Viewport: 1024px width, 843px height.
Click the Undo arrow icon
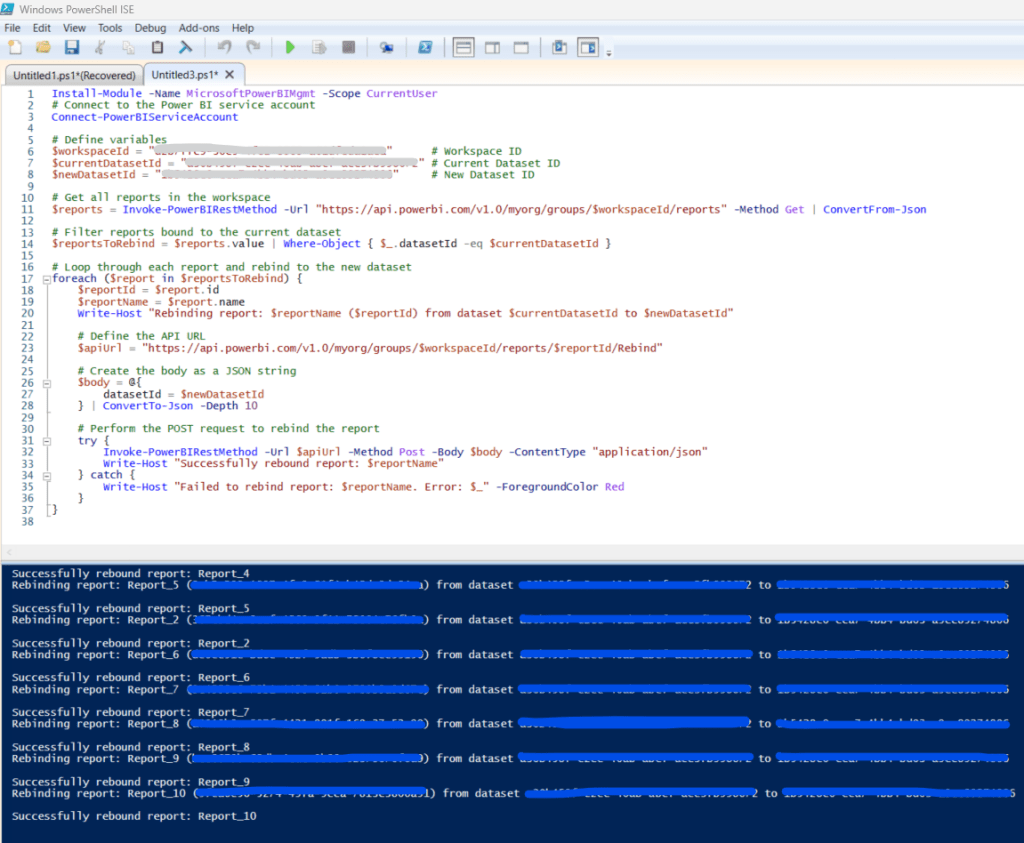(224, 47)
